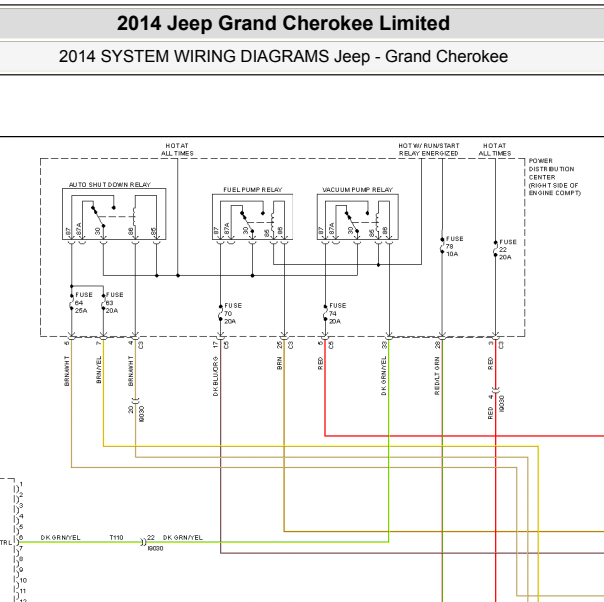Click the vertical "DK GRN/YEL" label at pin 33
Image resolution: width=604 pixels, height=602 pixels.
[384, 376]
